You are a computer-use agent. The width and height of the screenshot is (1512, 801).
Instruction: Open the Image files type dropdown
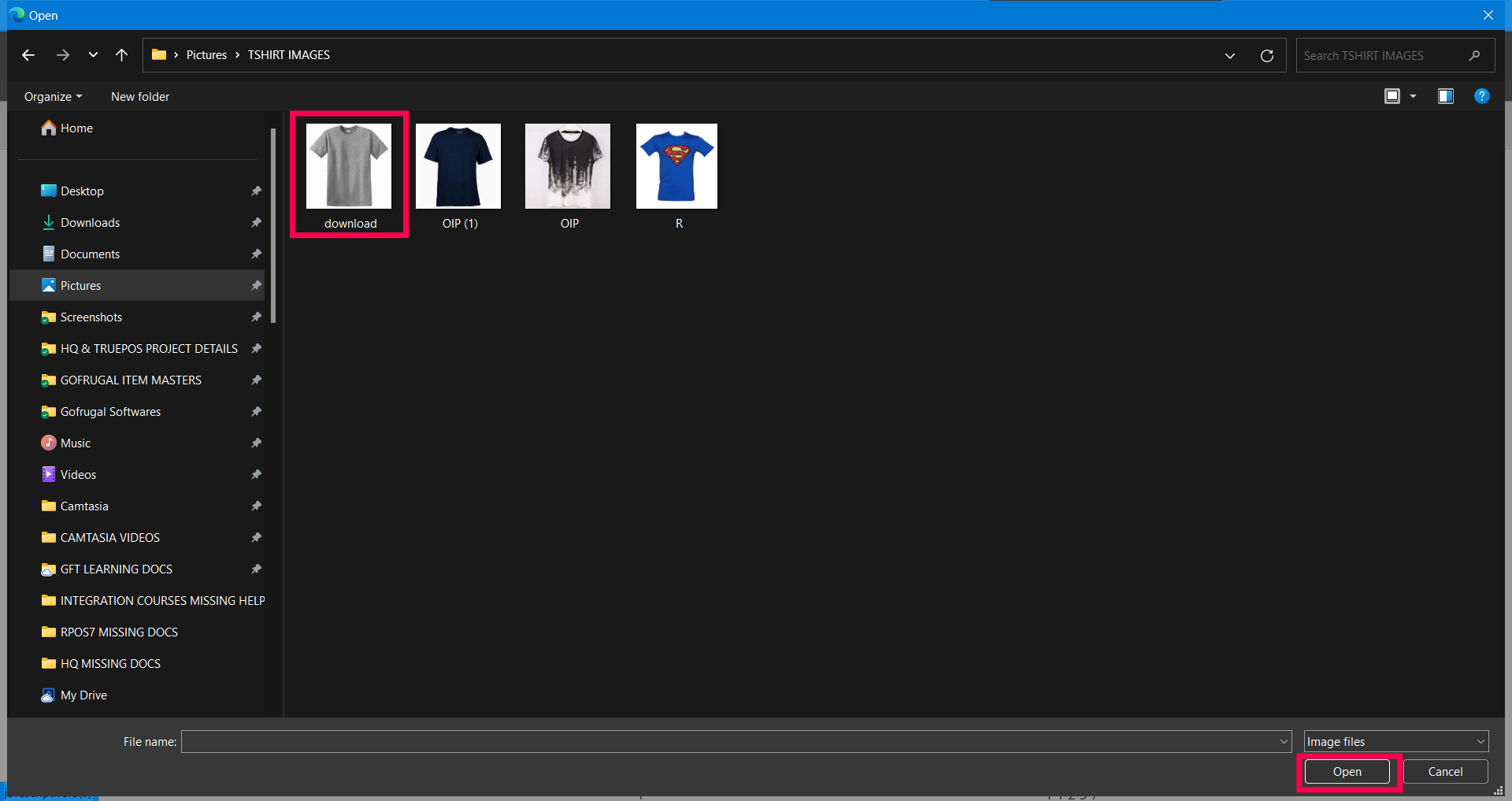pos(1395,742)
